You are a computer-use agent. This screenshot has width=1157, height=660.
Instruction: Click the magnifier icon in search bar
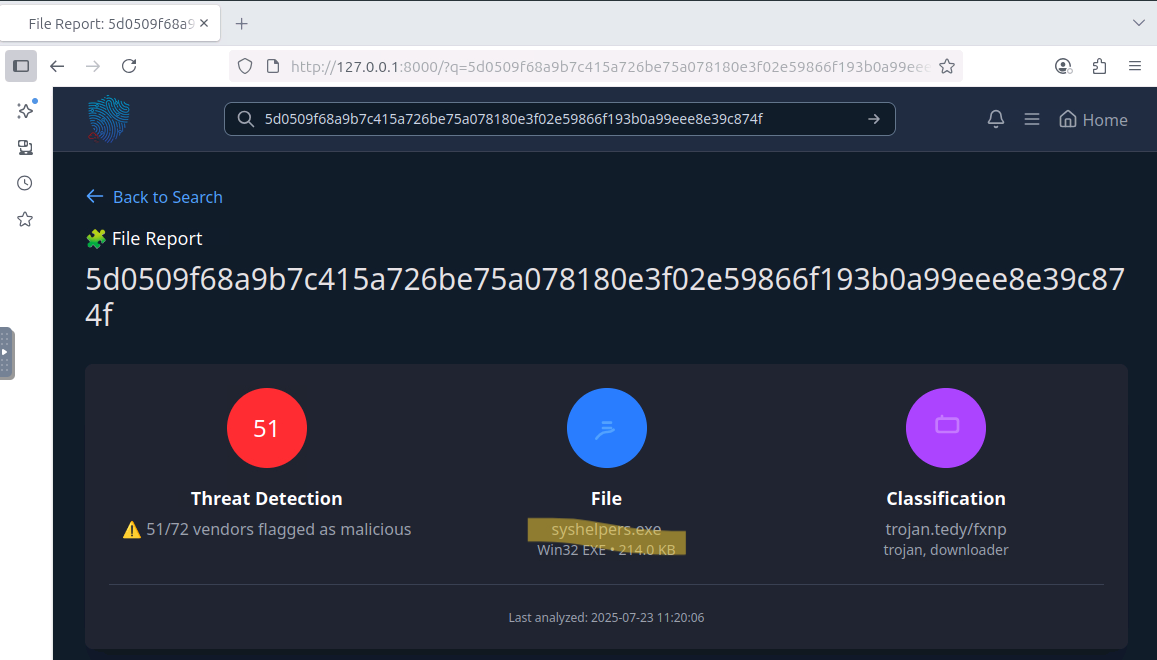click(x=246, y=119)
